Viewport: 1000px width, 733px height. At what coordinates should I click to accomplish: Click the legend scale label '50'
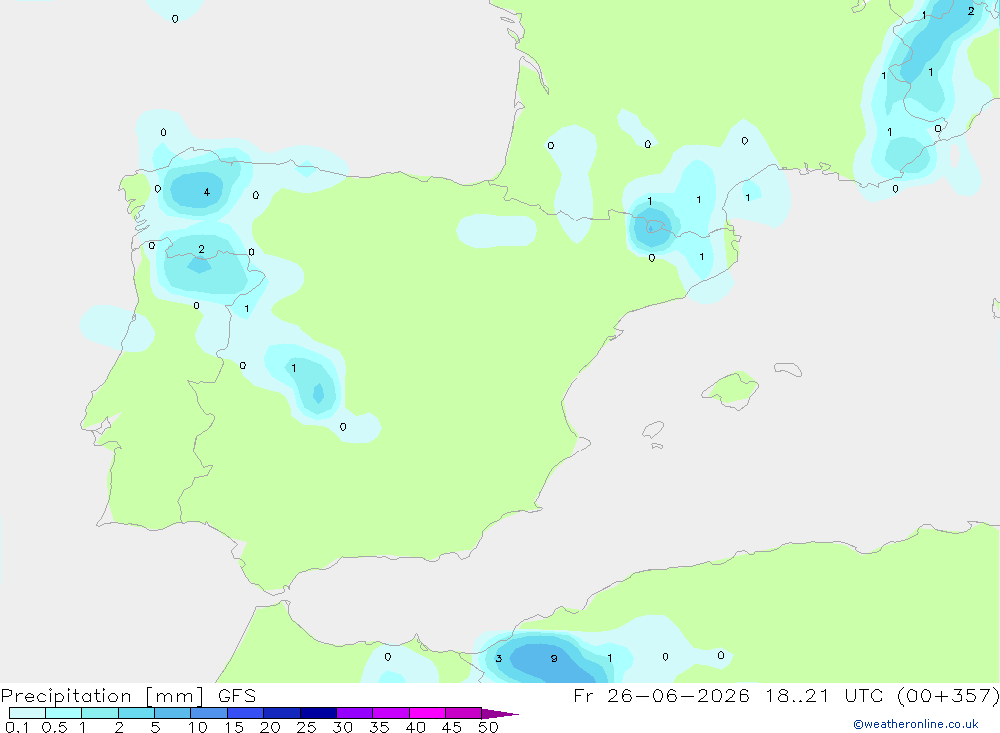pyautogui.click(x=488, y=727)
